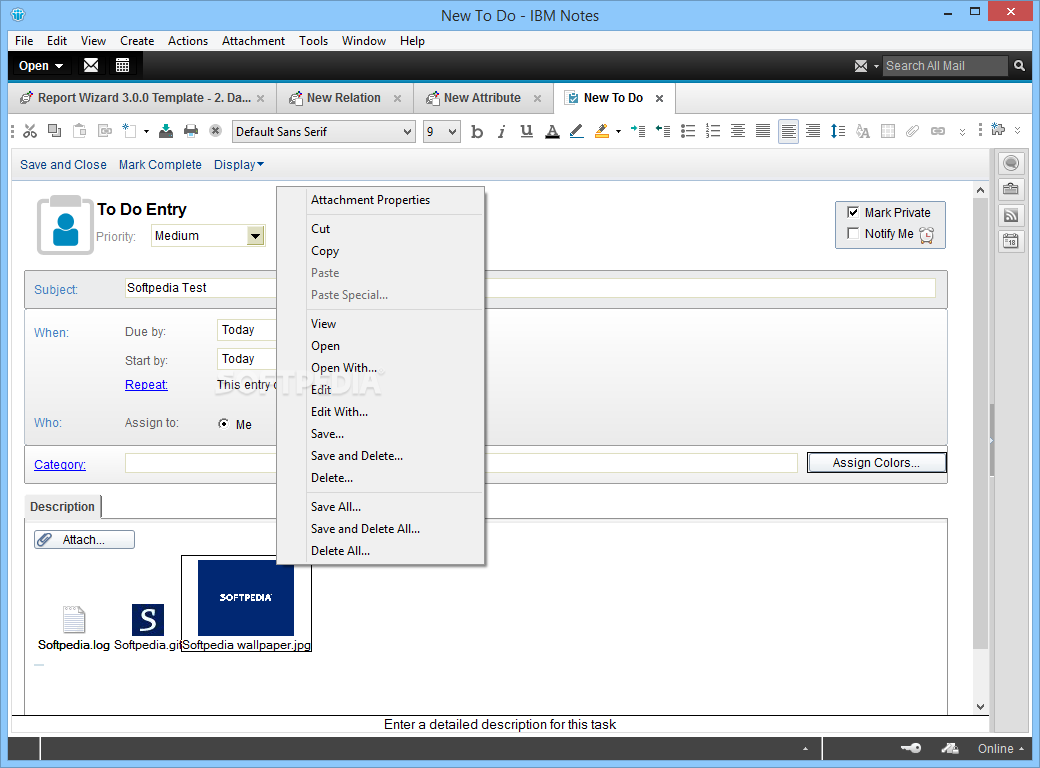Image resolution: width=1040 pixels, height=768 pixels.
Task: Click the security key status icon
Action: [911, 748]
